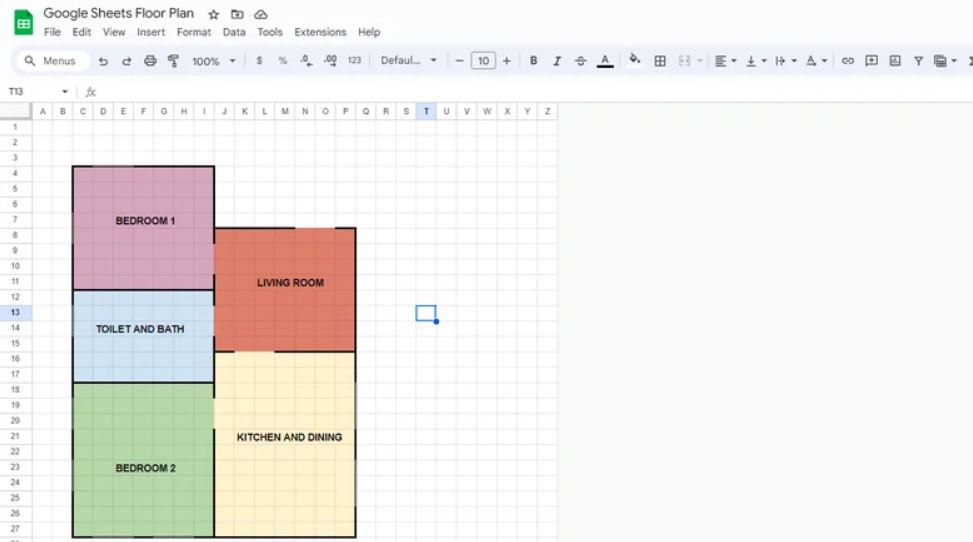Select column T header
The width and height of the screenshot is (973, 542).
click(426, 111)
